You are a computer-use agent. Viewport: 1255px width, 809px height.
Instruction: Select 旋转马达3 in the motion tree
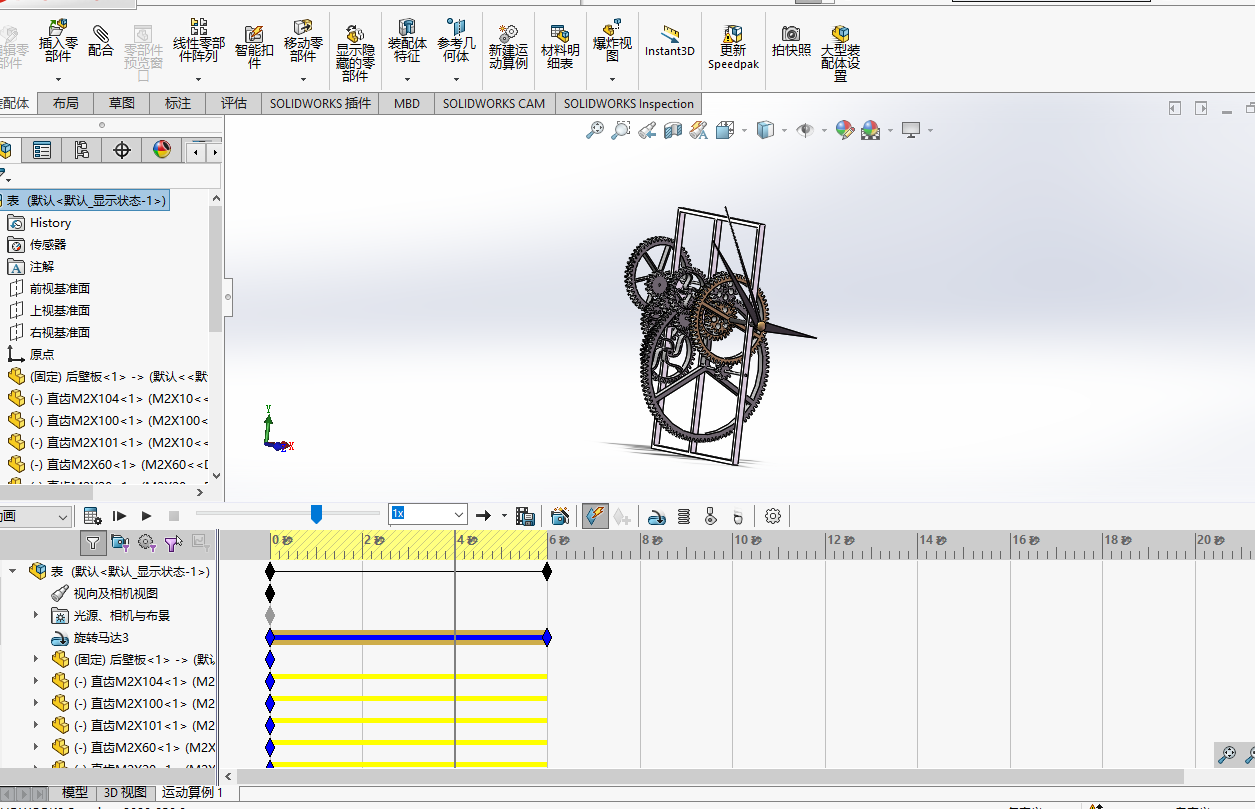pos(101,638)
